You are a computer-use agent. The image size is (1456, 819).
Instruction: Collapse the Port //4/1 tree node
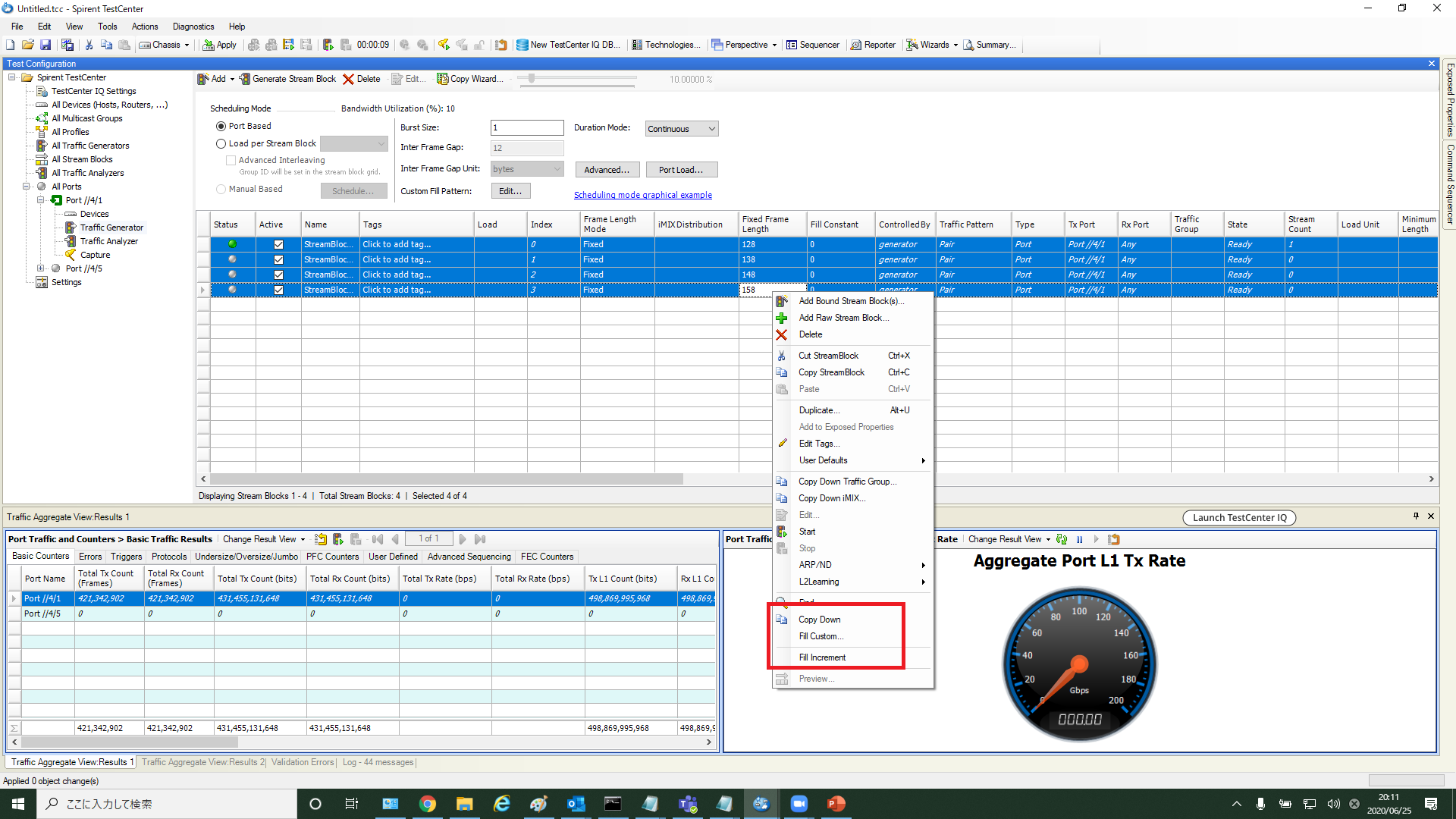click(41, 200)
